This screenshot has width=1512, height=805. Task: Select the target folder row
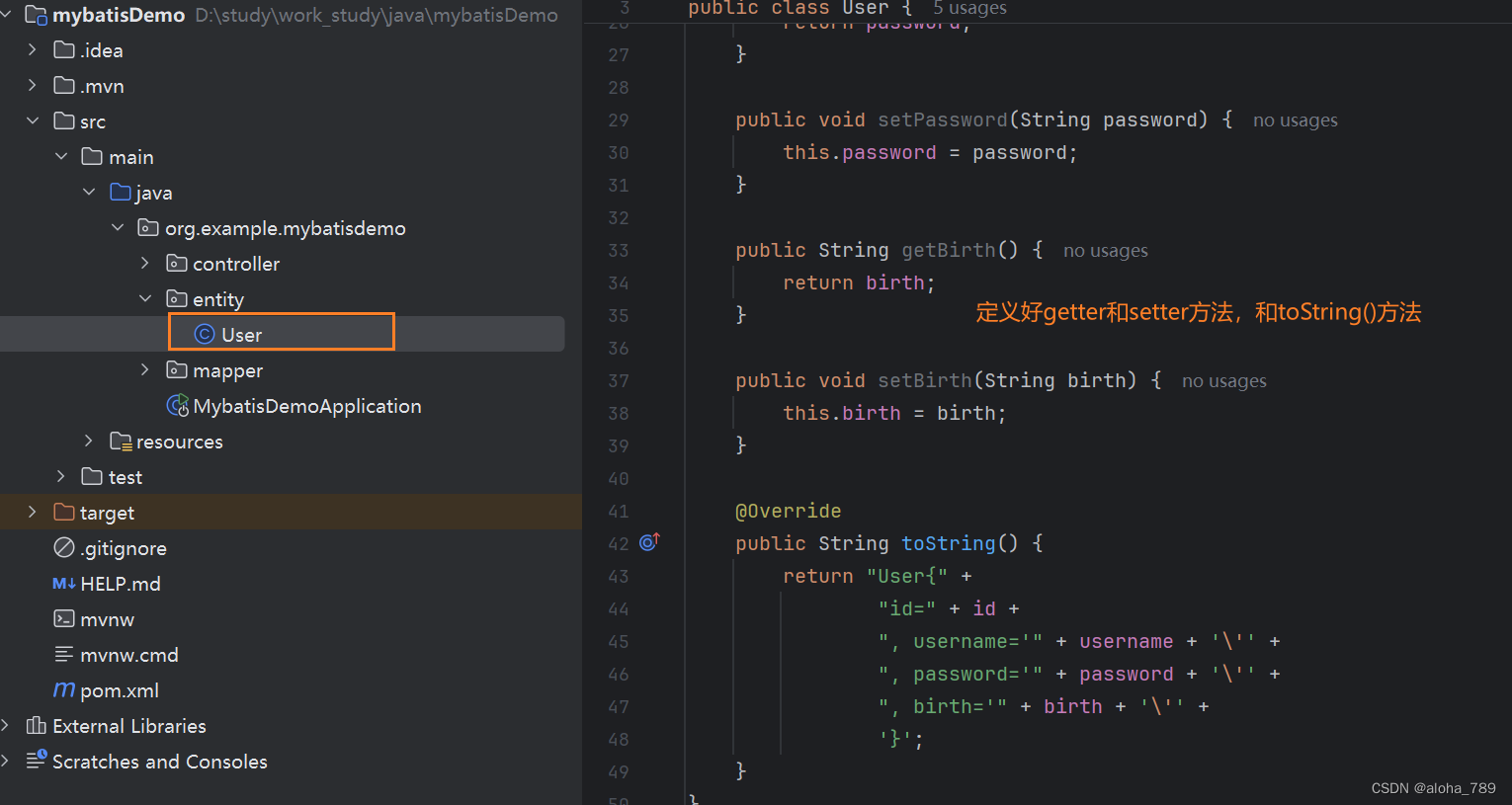coord(291,512)
